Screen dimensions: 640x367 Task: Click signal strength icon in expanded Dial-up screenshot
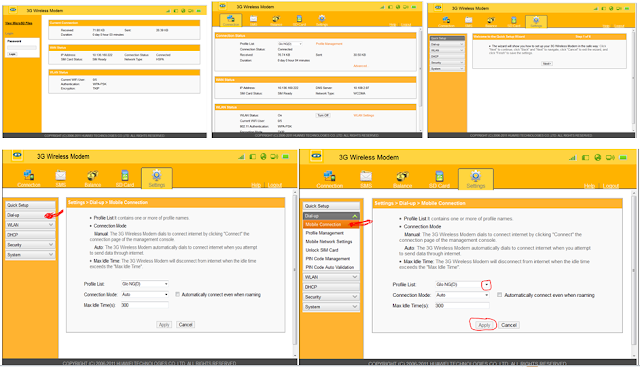572,158
